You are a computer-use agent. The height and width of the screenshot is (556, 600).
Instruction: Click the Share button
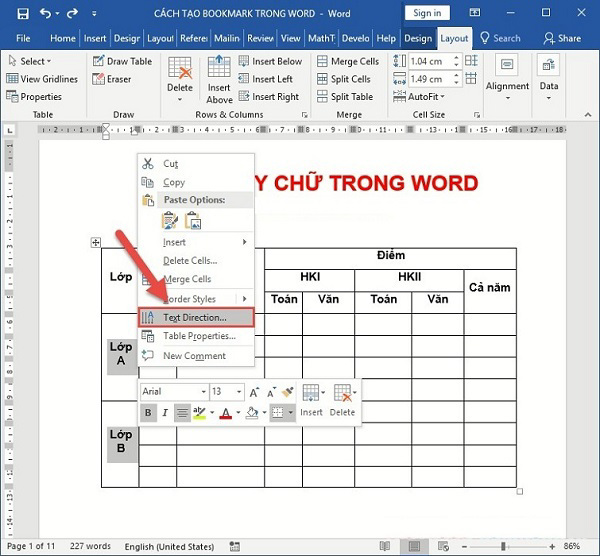pos(562,38)
